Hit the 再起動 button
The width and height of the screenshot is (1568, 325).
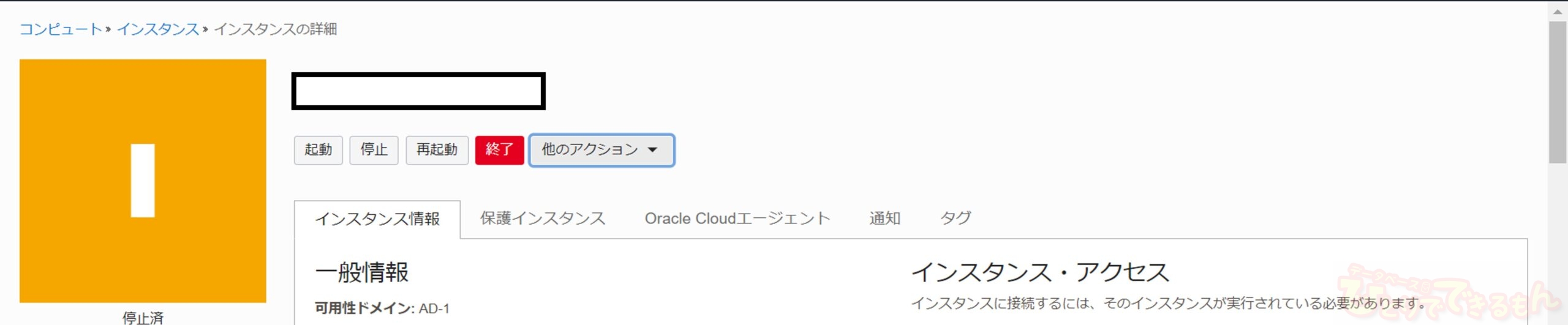tap(437, 150)
